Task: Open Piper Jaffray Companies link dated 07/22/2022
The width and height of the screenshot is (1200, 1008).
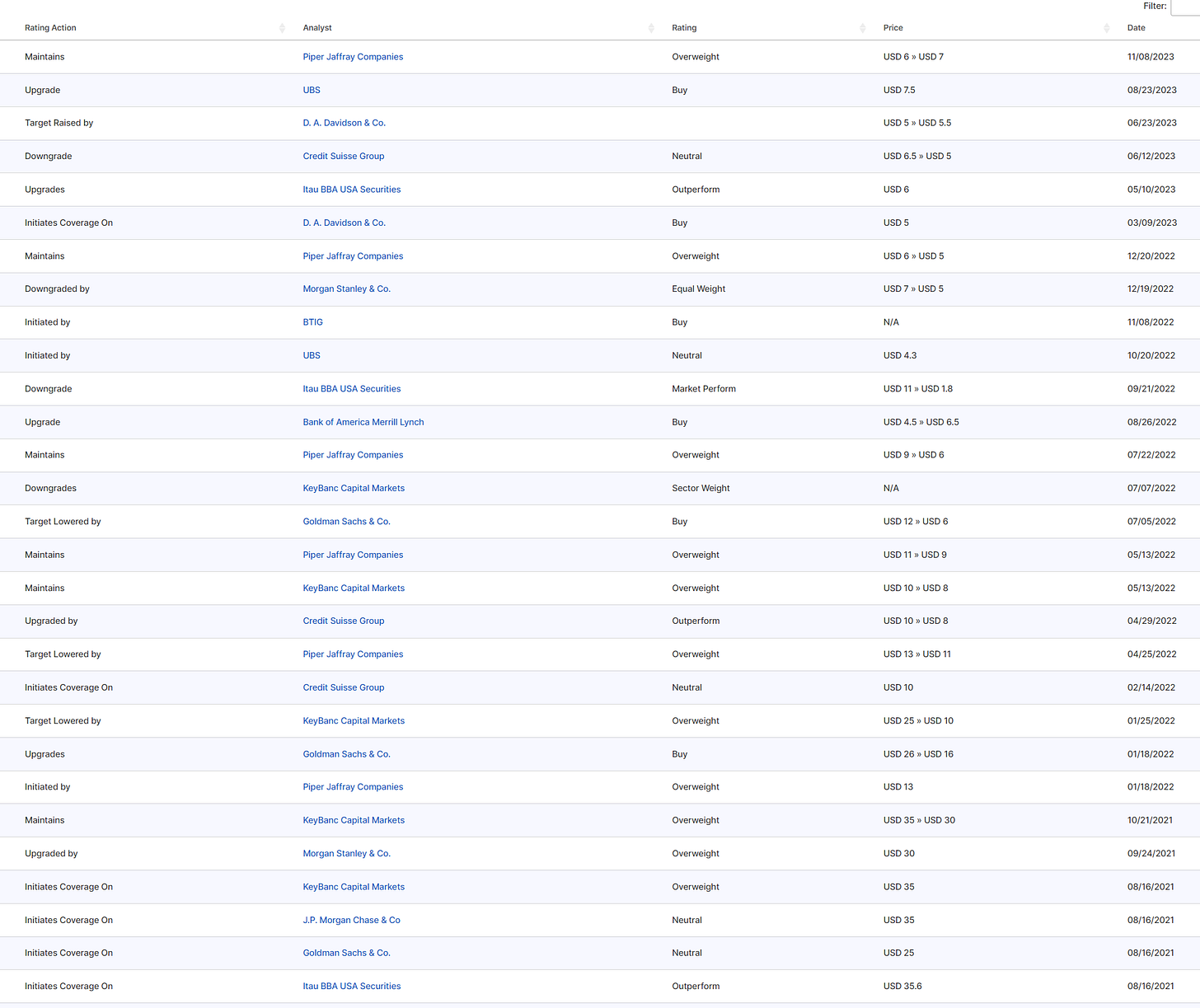Action: pyautogui.click(x=353, y=455)
